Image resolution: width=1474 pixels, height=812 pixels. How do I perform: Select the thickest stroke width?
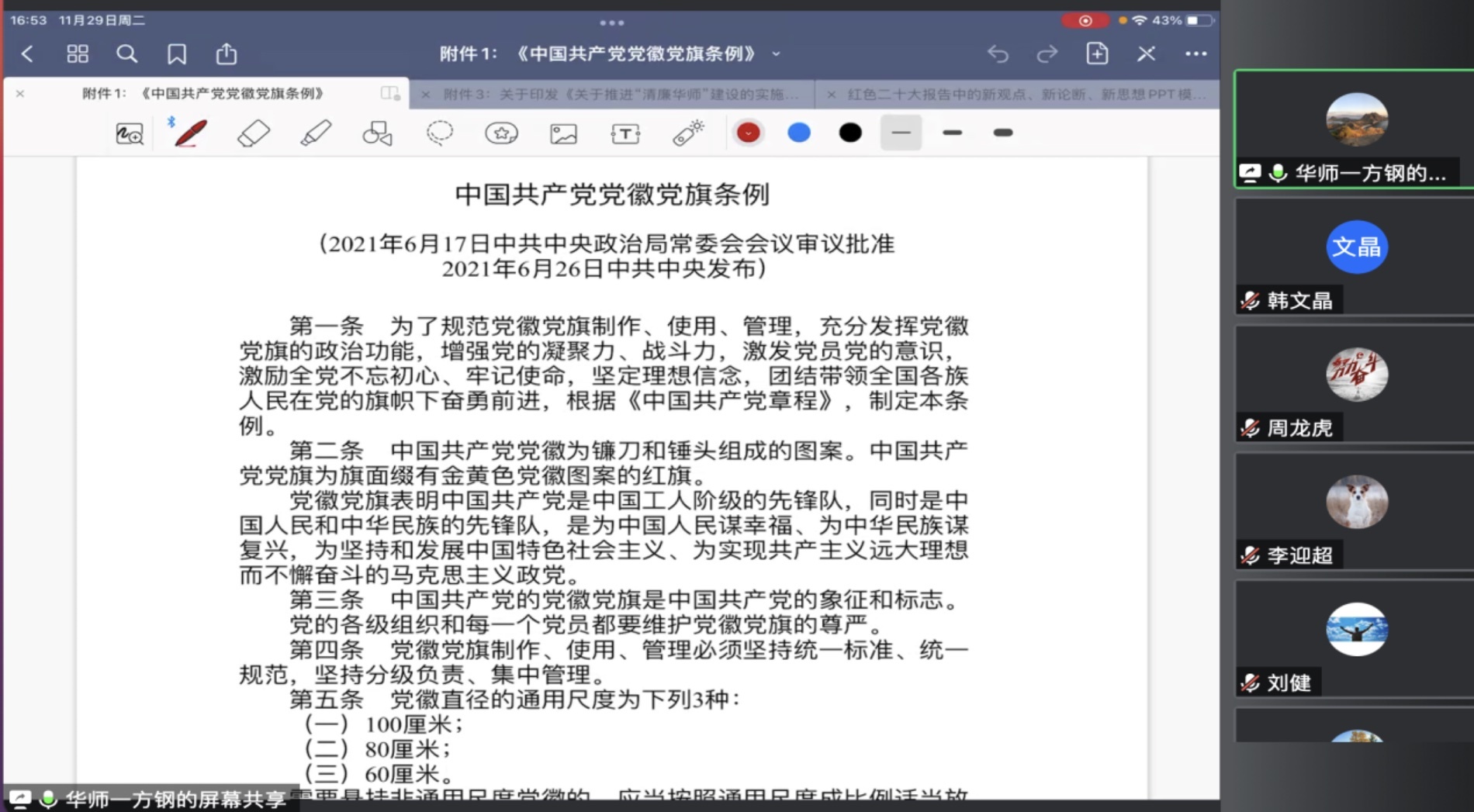tap(1003, 133)
